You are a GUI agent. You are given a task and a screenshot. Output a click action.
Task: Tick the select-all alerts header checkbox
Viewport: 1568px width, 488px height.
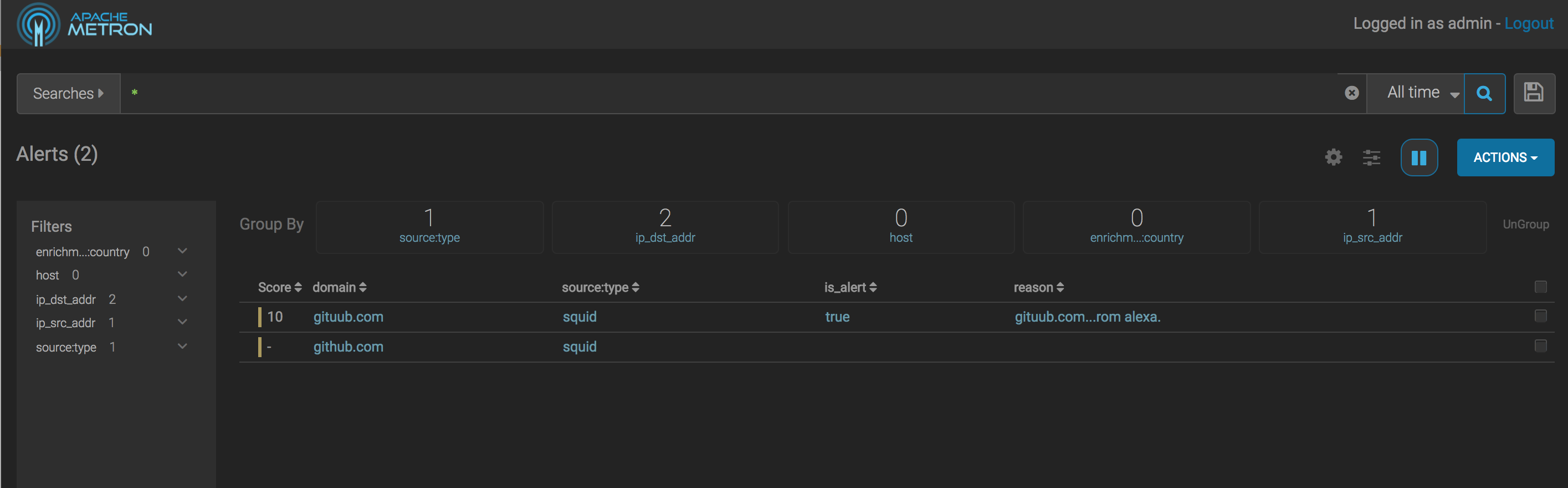1540,287
